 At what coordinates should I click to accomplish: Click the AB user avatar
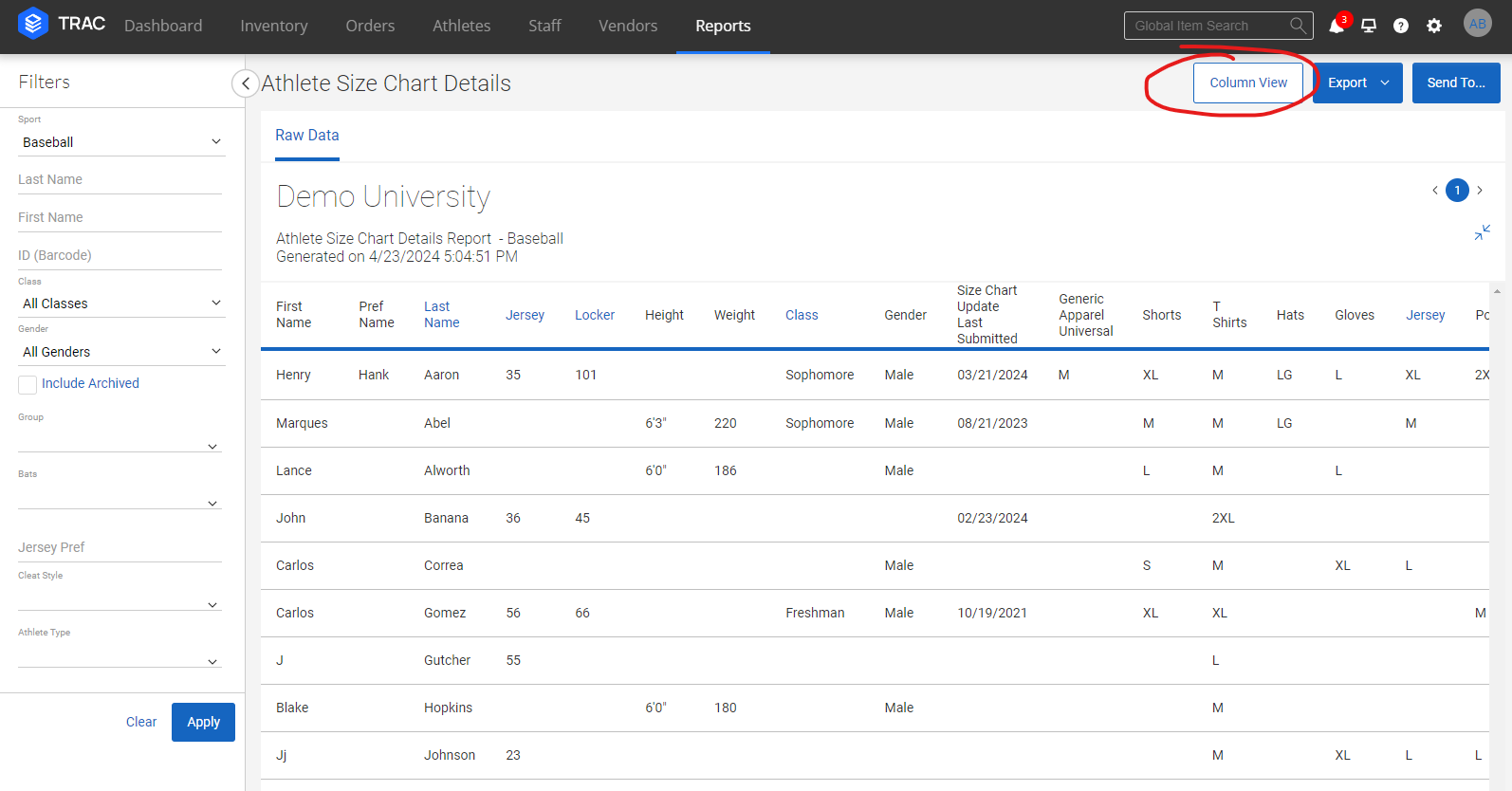pyautogui.click(x=1477, y=24)
